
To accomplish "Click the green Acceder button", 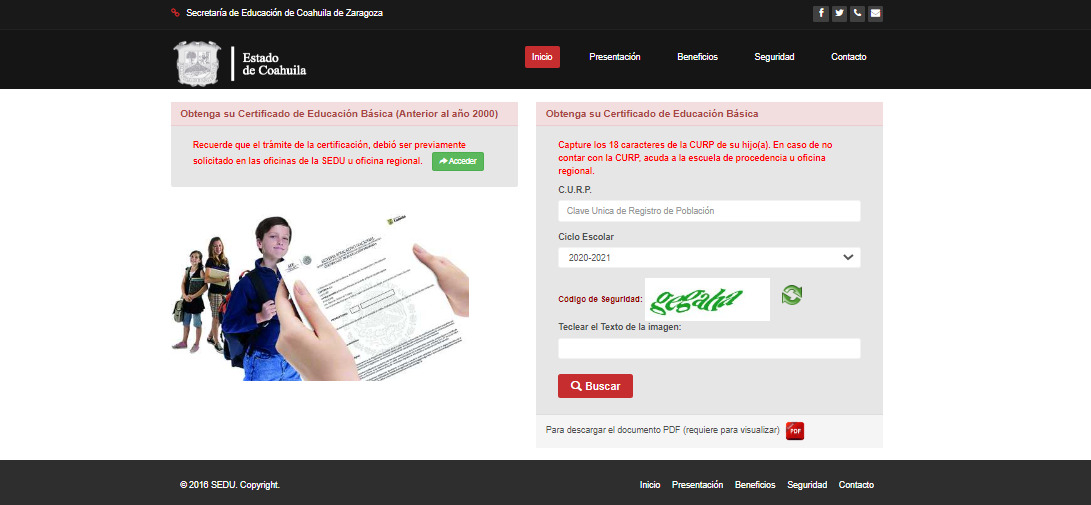I will point(458,161).
